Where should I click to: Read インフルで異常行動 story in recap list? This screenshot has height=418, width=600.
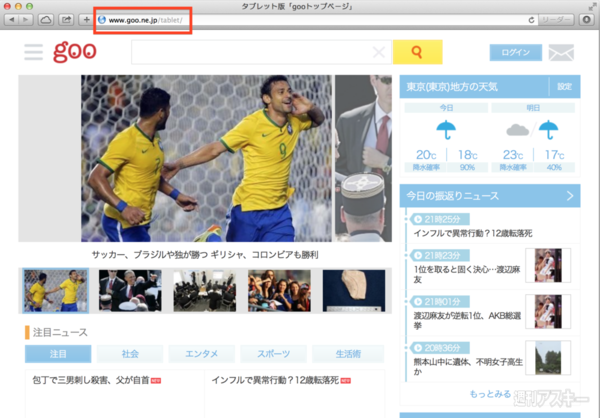point(473,233)
